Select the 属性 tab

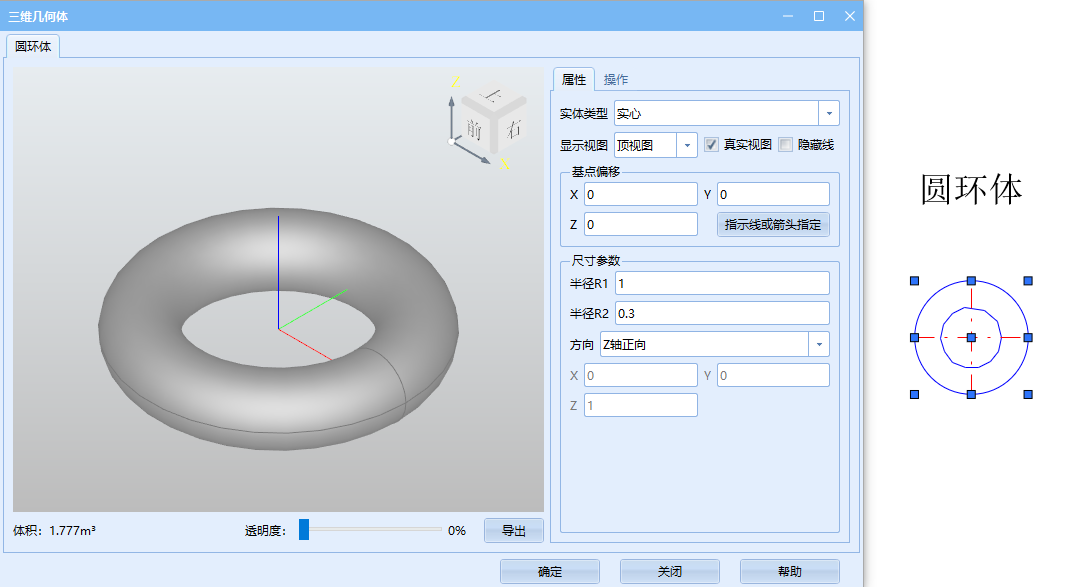(574, 80)
